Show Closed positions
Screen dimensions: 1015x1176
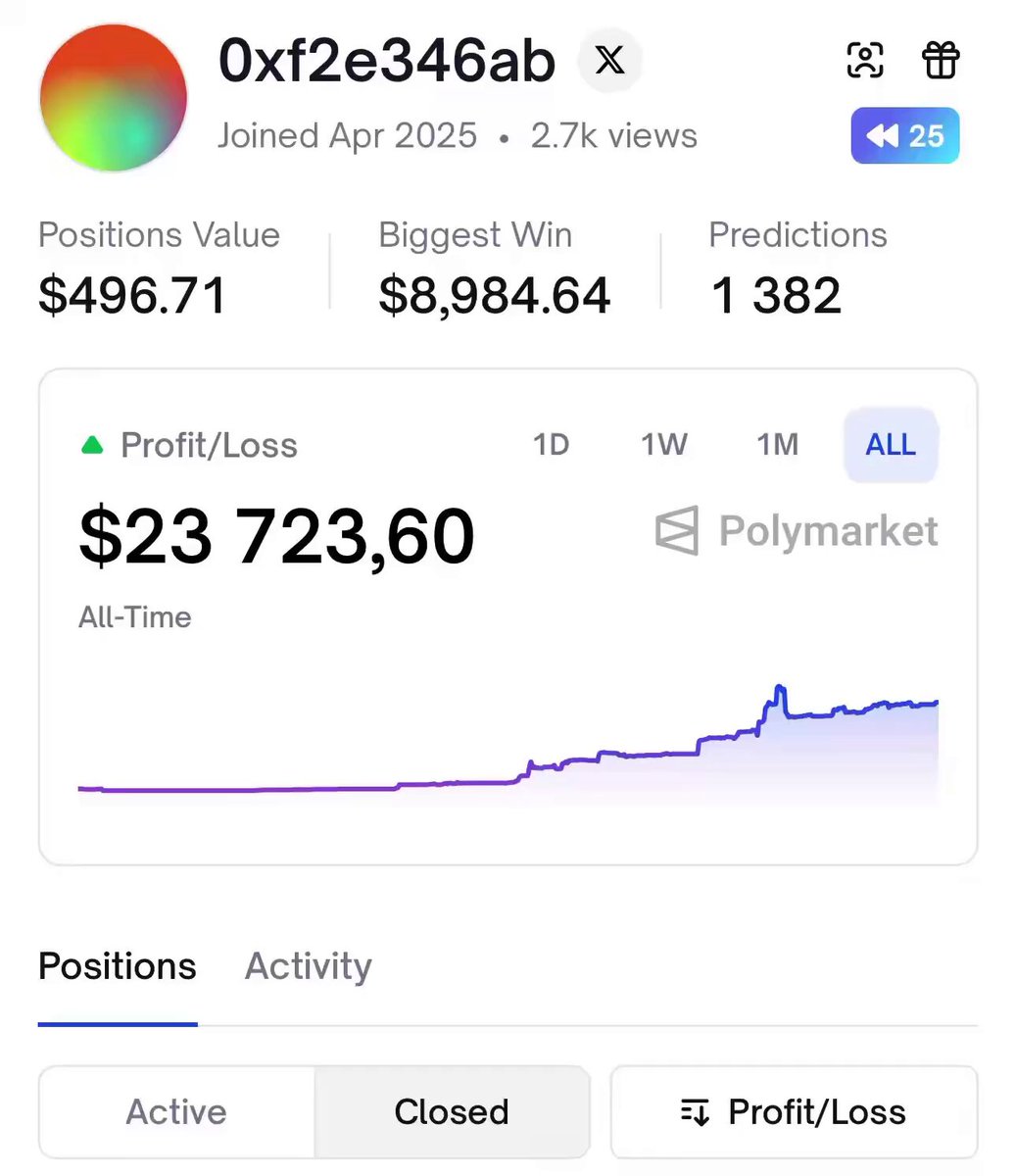pyautogui.click(x=452, y=1112)
